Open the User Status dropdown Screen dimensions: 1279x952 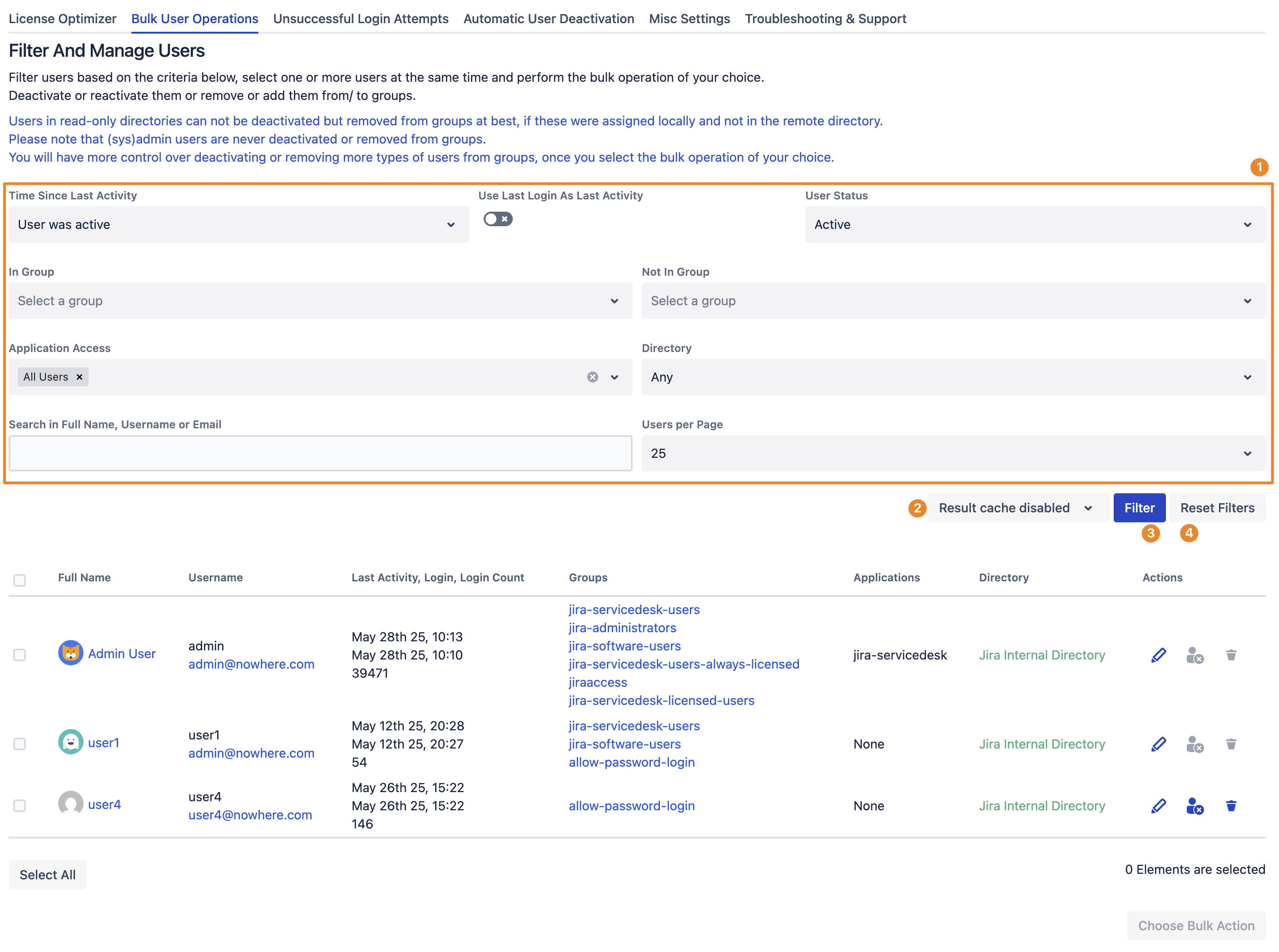click(x=1035, y=225)
